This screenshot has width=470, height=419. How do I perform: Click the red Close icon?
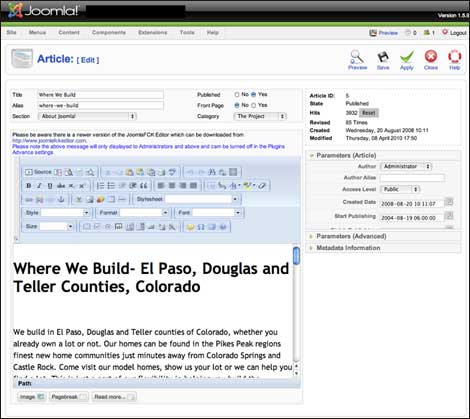pyautogui.click(x=431, y=60)
